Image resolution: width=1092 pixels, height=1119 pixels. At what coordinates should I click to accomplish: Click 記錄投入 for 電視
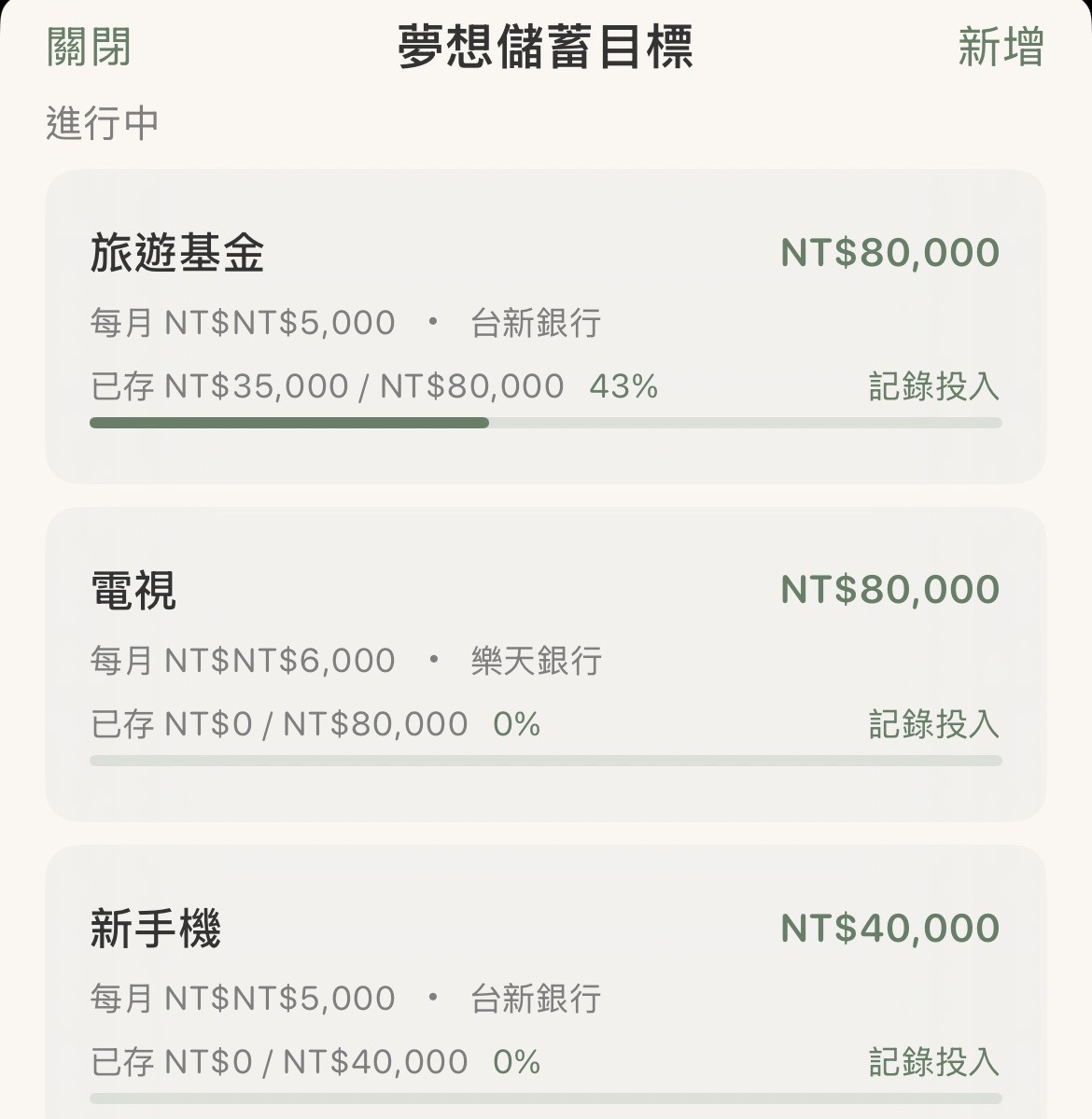[933, 724]
